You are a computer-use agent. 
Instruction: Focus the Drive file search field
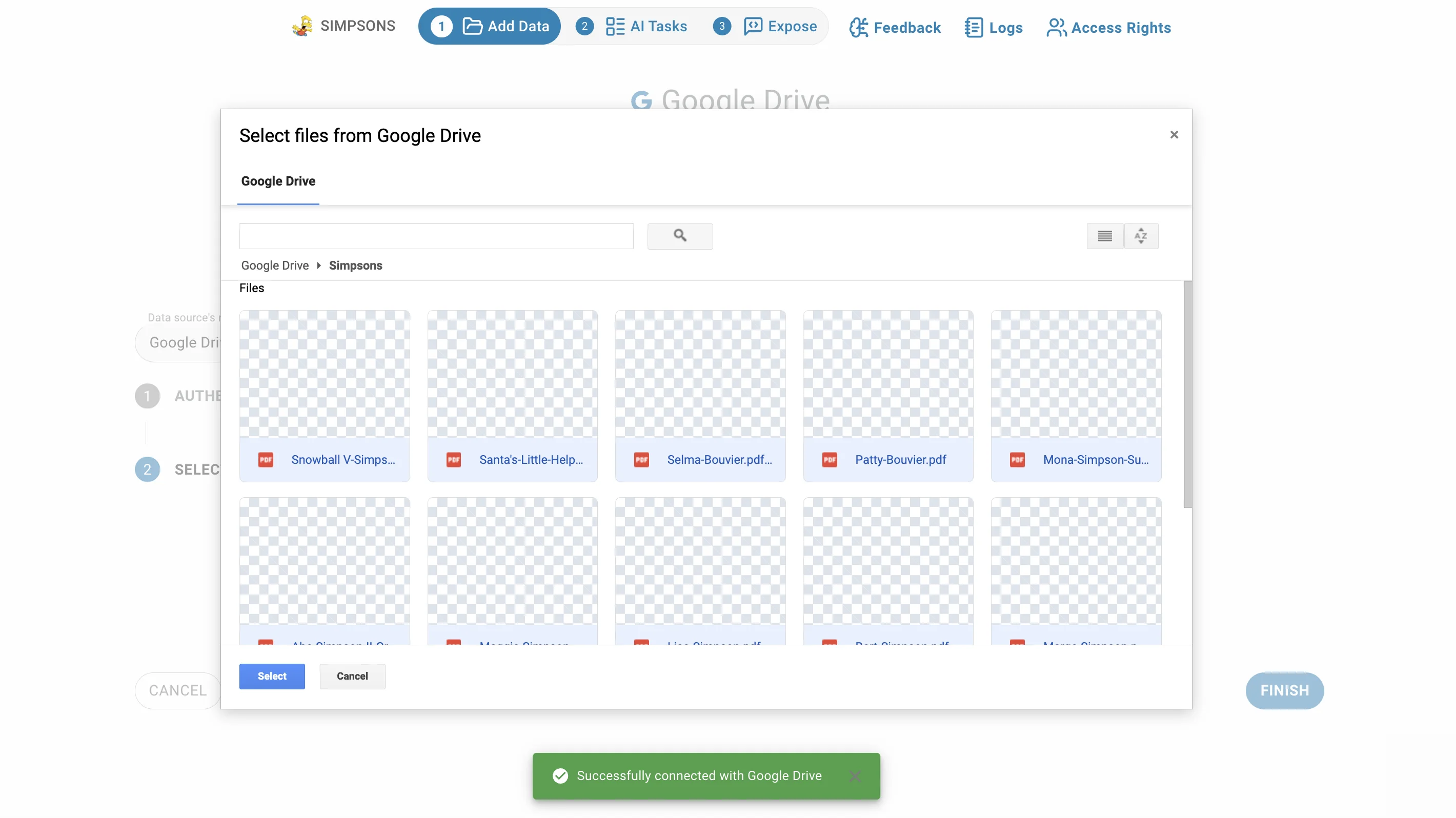(x=436, y=236)
